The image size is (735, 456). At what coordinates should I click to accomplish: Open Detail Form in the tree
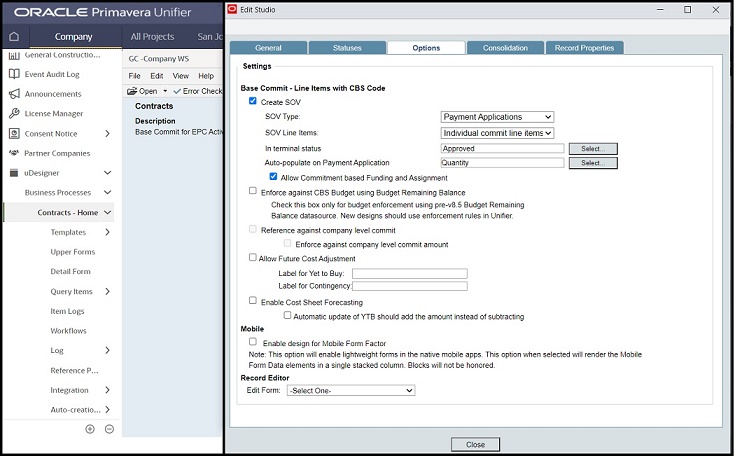[x=70, y=271]
